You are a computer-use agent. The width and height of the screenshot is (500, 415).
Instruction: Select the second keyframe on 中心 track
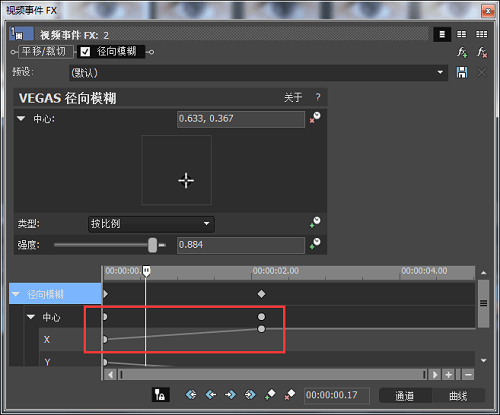pyautogui.click(x=261, y=316)
